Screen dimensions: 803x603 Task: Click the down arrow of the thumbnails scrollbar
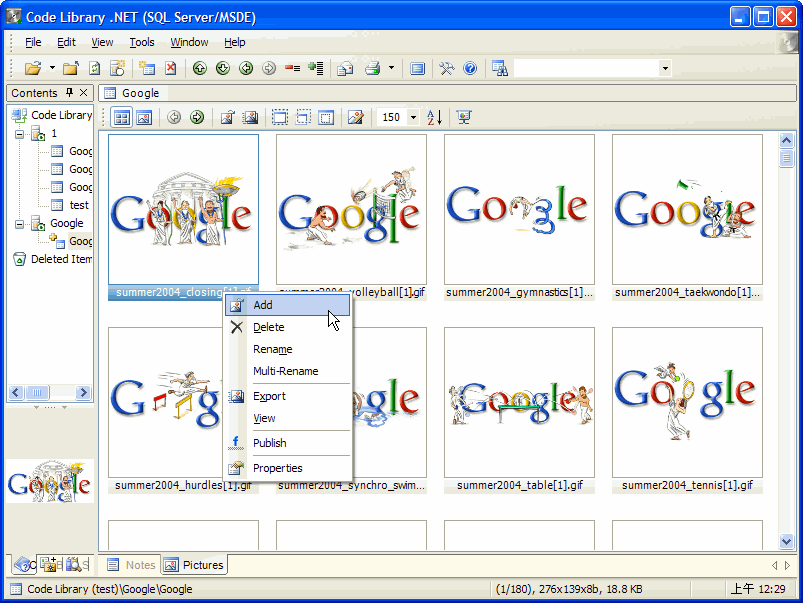click(786, 540)
